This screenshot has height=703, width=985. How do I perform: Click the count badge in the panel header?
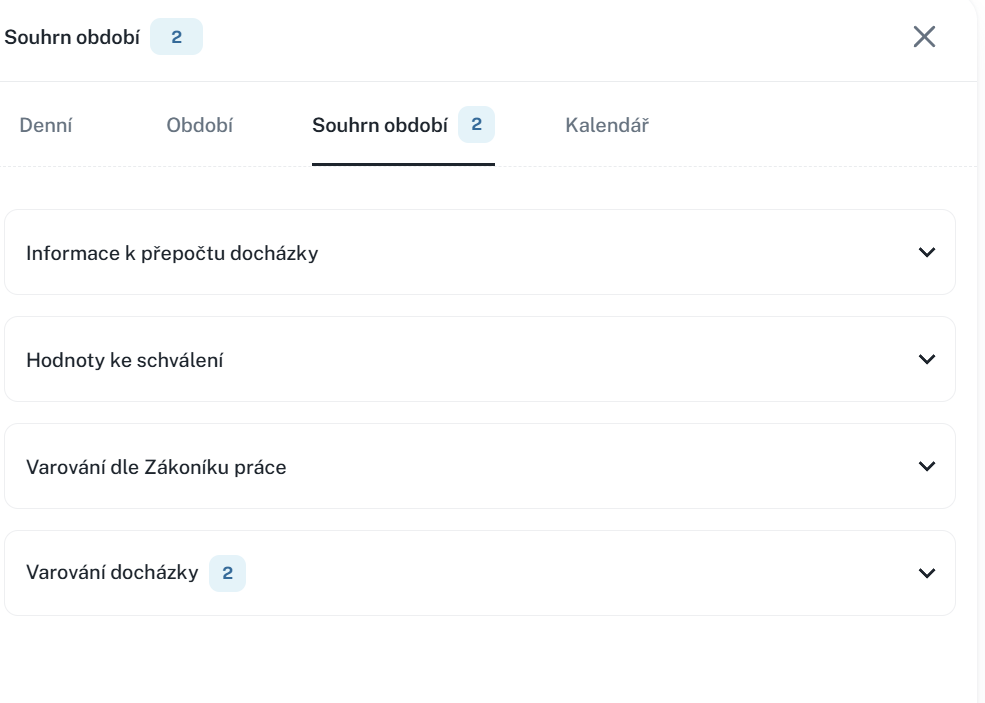(x=176, y=38)
